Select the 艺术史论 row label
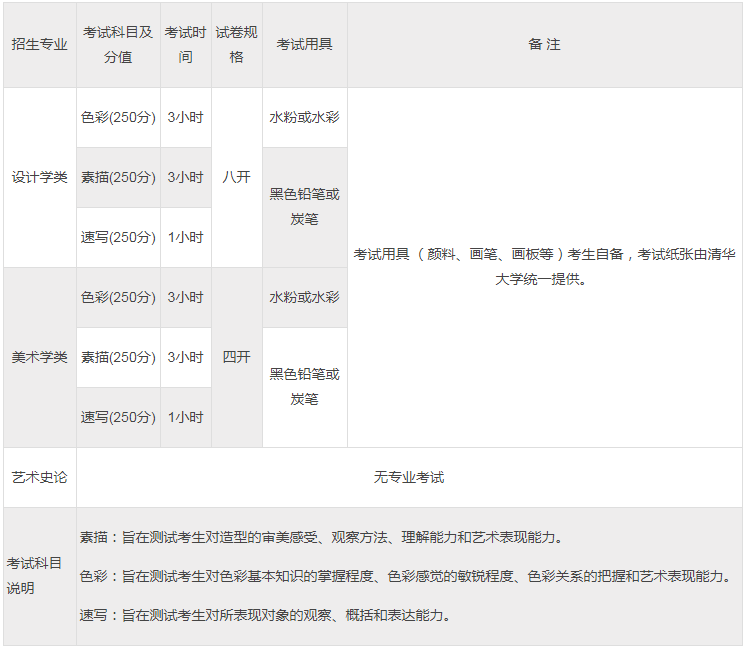Viewport: 745px width, 649px height. 39,477
